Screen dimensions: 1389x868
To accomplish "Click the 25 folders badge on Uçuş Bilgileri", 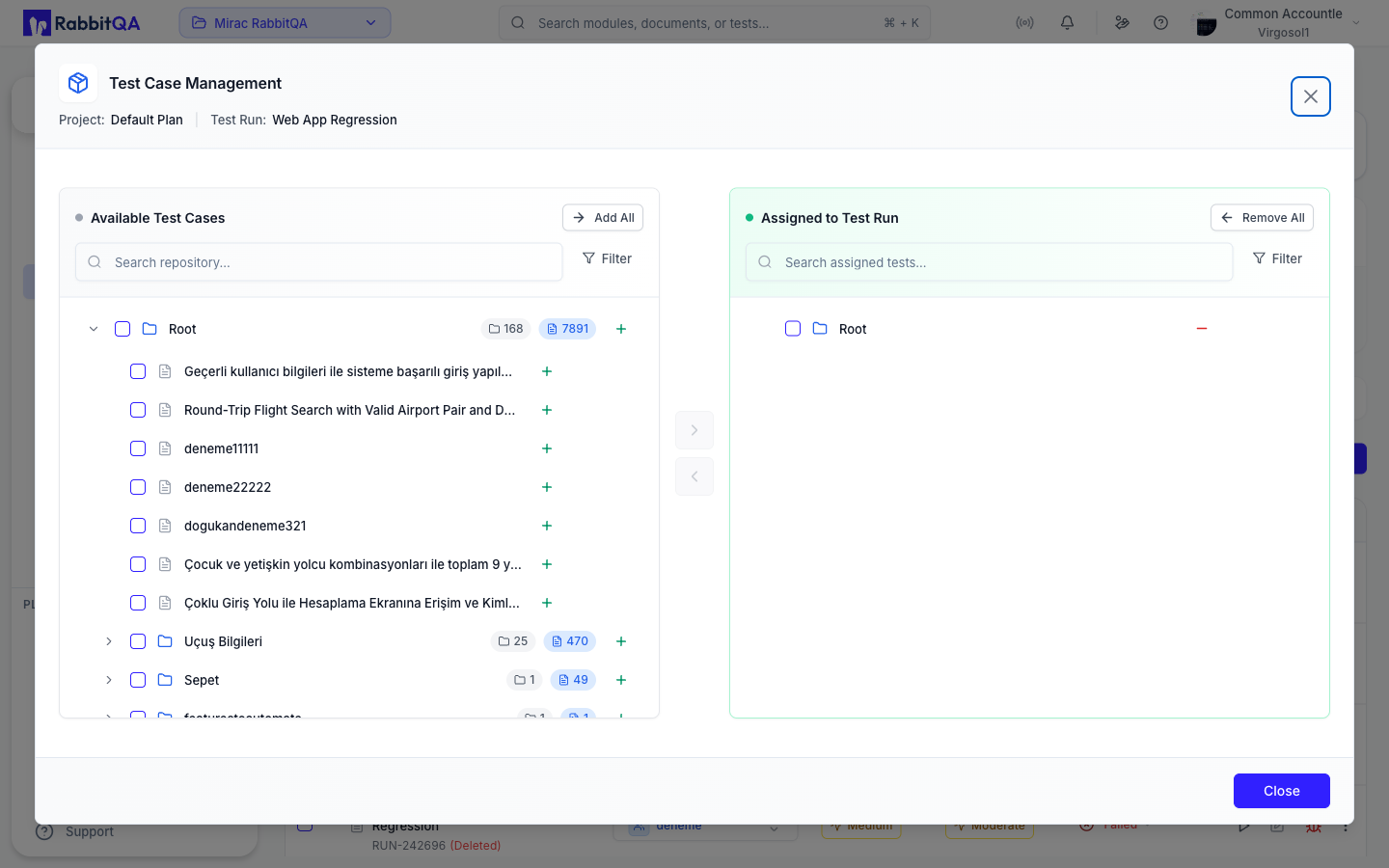I will pos(513,641).
